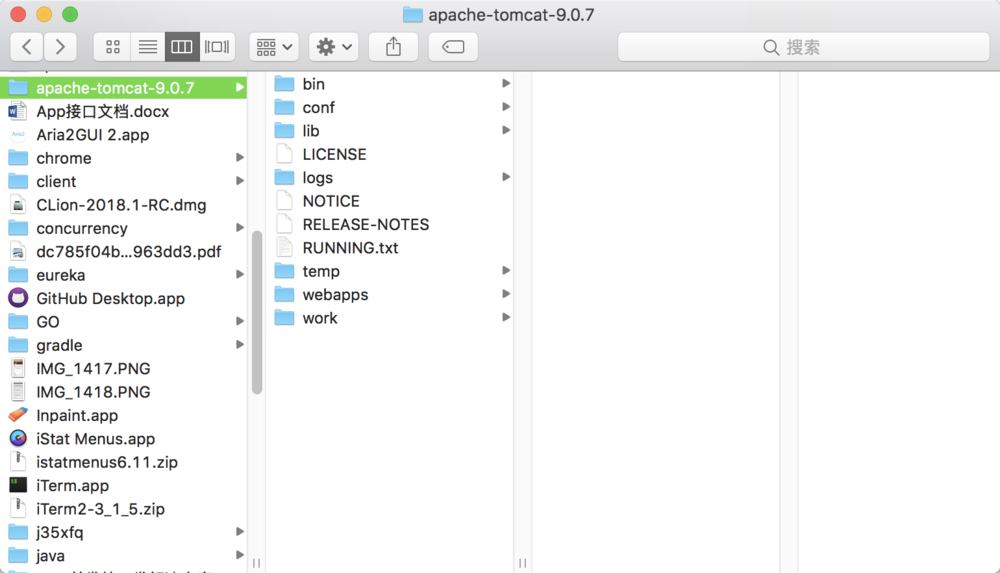Image resolution: width=1000 pixels, height=573 pixels.
Task: Select the java folder
Action: tap(124, 556)
